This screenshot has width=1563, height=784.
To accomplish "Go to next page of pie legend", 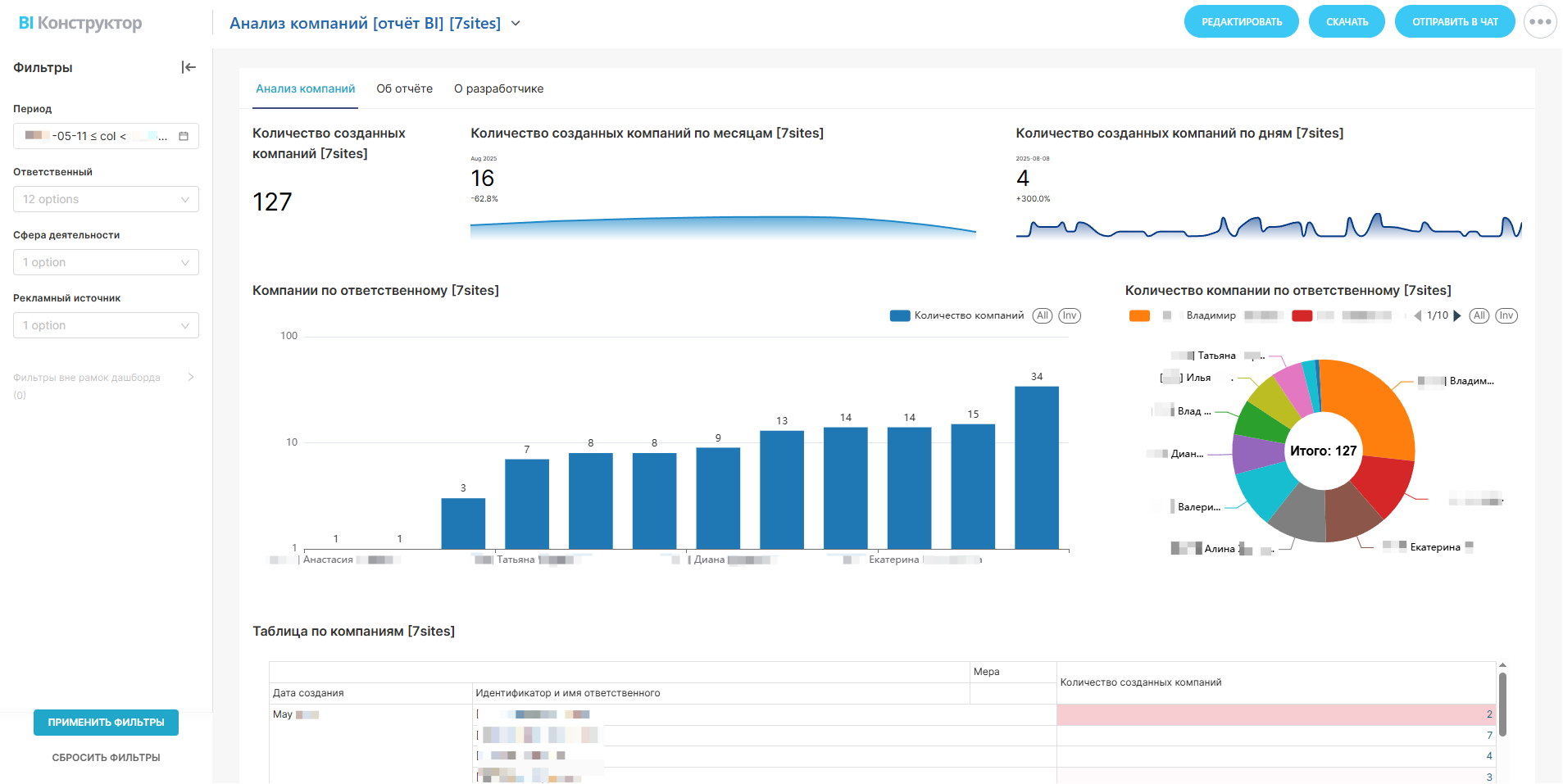I will [1457, 316].
